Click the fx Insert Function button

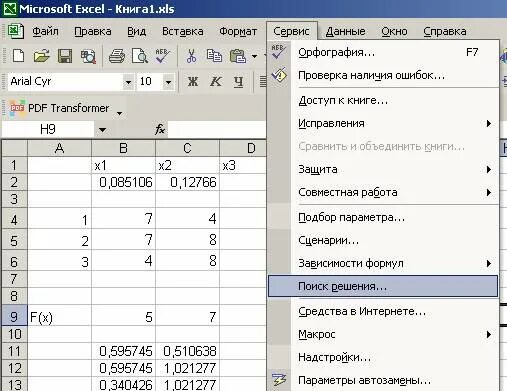point(160,129)
